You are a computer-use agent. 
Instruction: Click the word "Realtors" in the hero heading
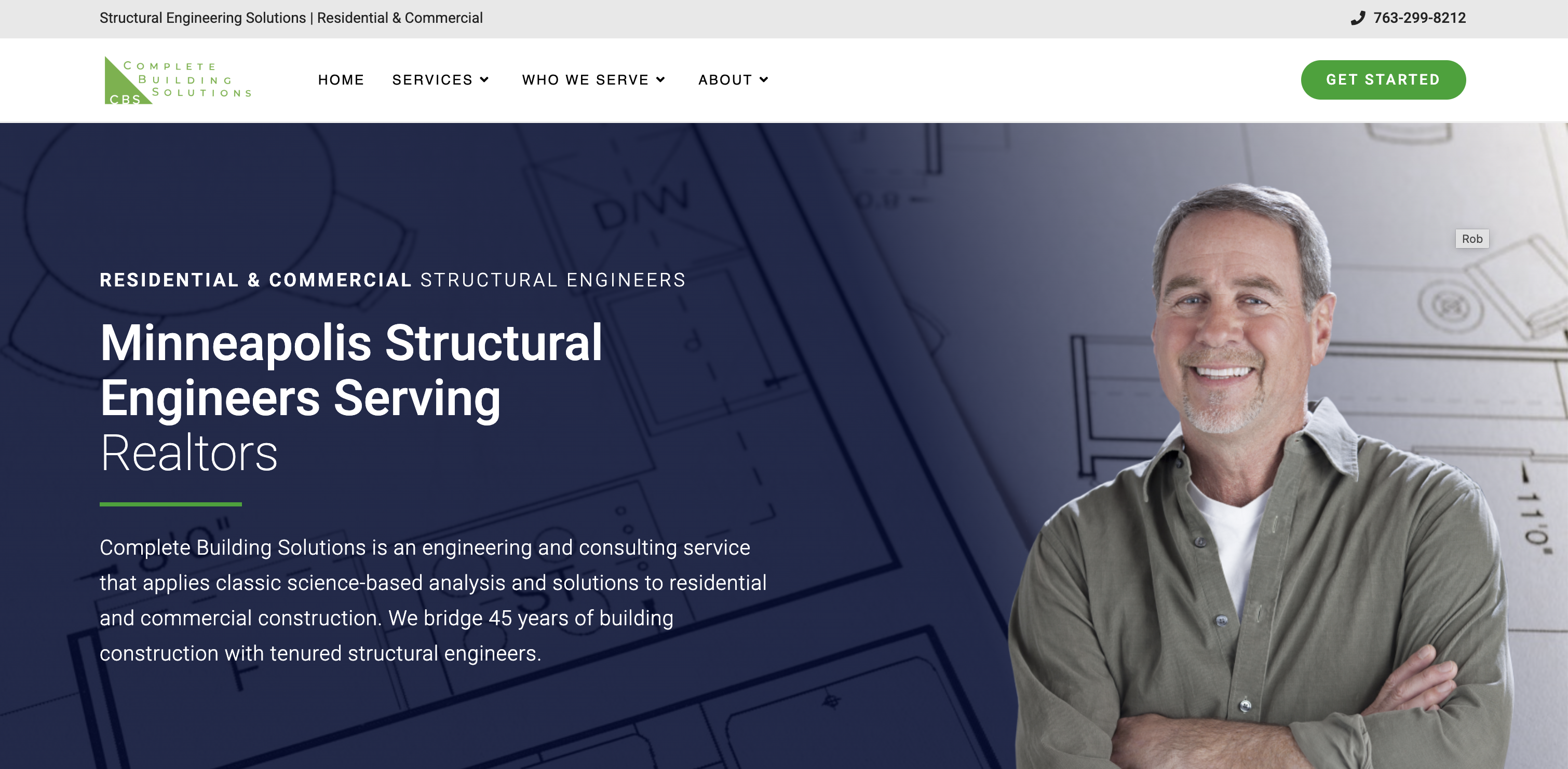coord(188,452)
